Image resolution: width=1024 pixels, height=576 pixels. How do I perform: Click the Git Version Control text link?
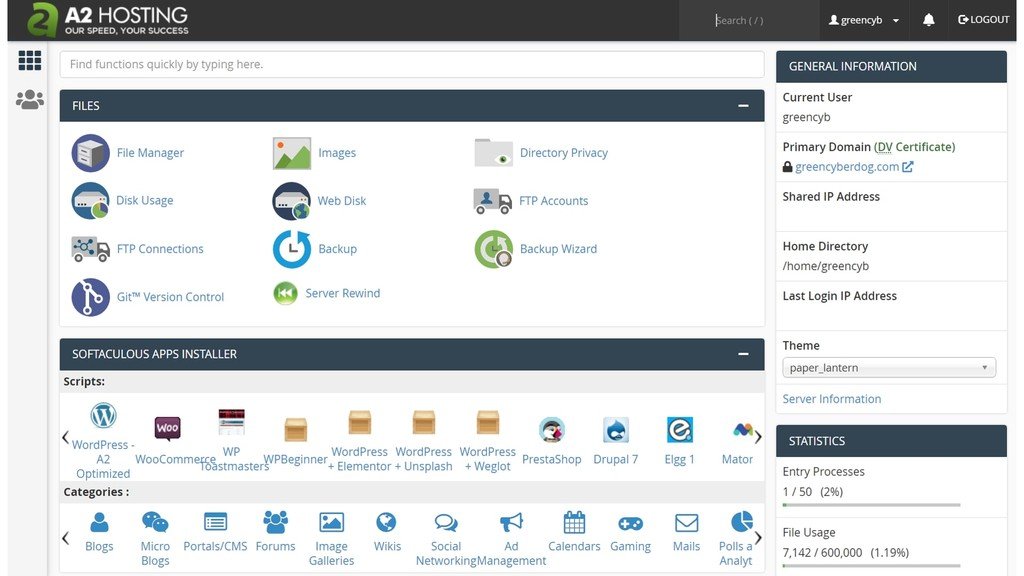click(x=170, y=297)
